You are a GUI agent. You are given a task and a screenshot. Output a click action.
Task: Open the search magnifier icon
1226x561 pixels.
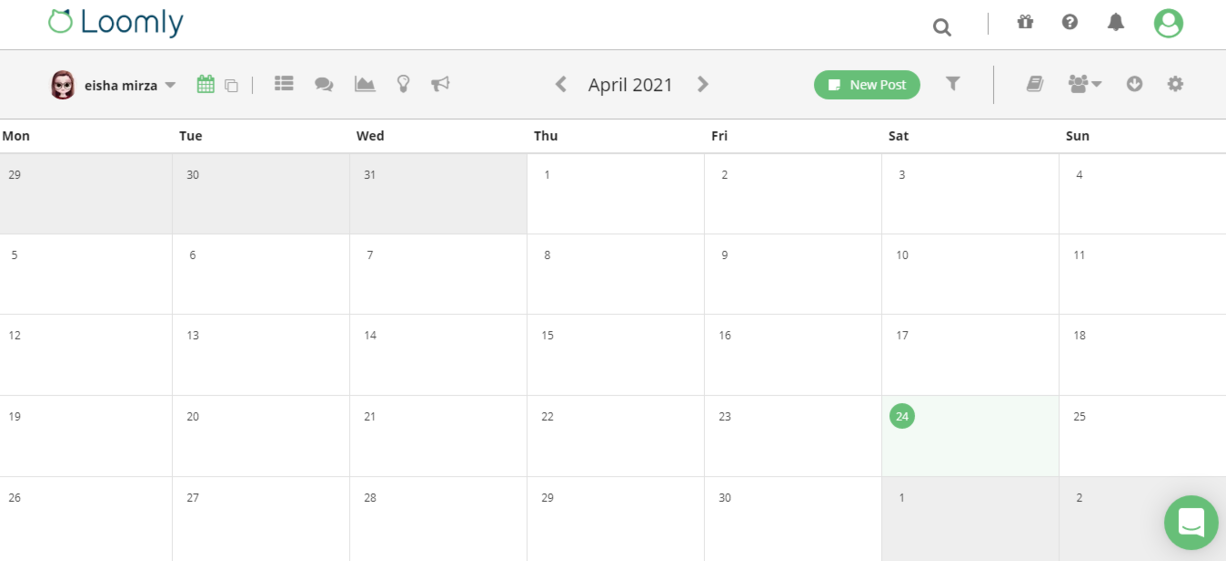click(942, 27)
